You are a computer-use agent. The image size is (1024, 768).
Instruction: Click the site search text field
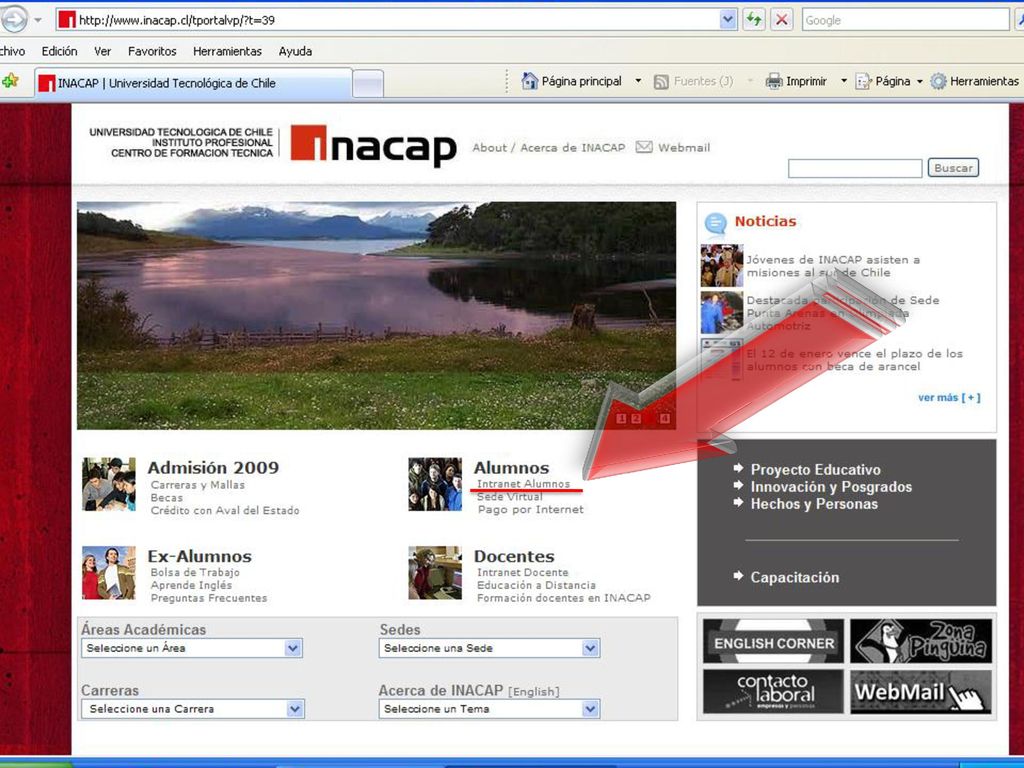pos(855,168)
